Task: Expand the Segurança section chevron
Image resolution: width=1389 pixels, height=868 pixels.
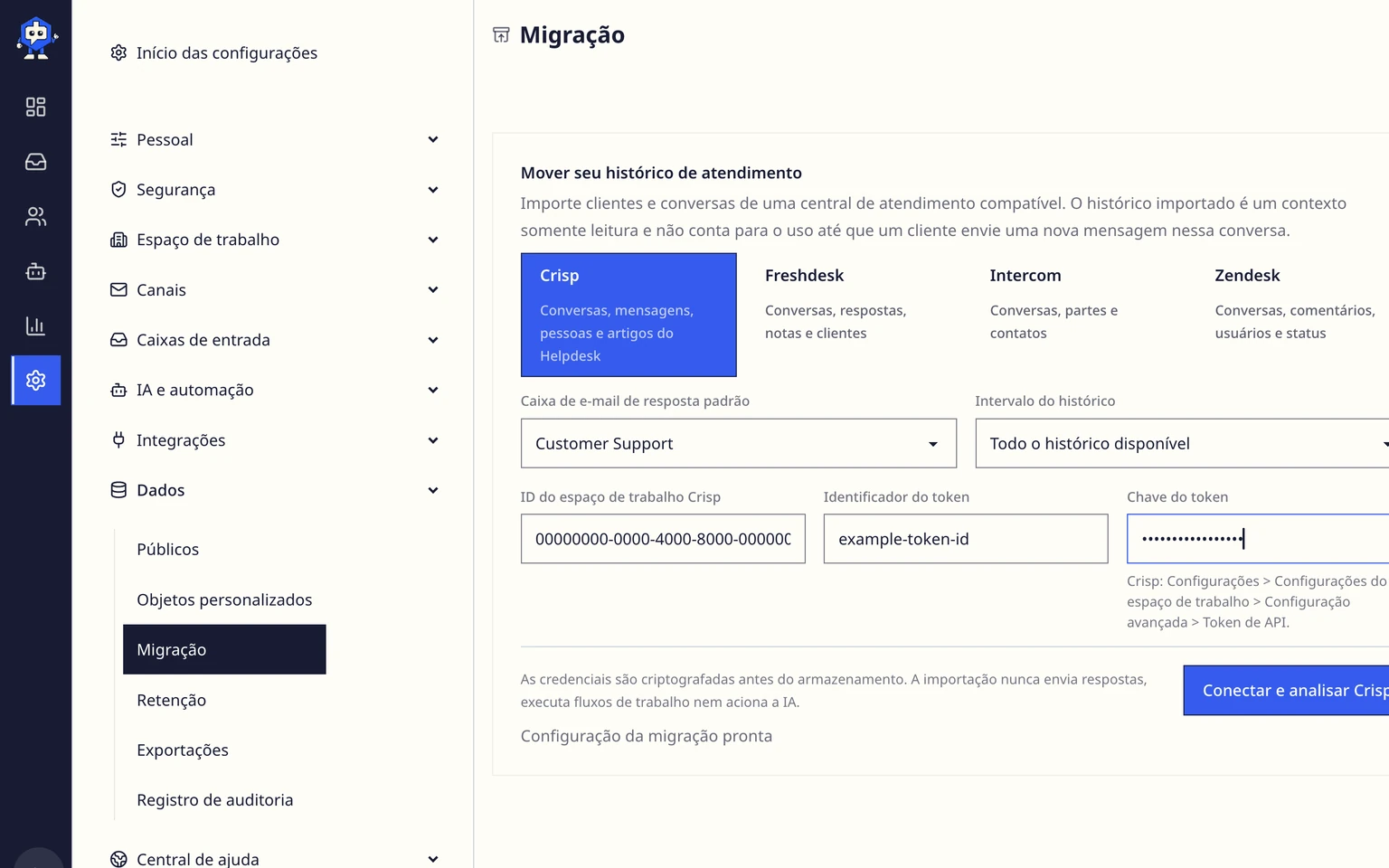Action: pos(433,189)
